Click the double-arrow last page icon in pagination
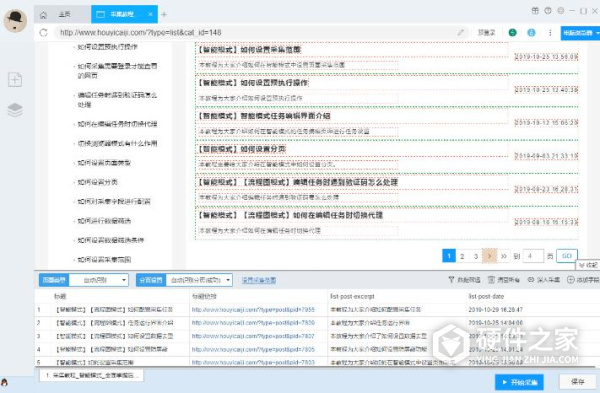Screen dimensions: 600x393 (x=504, y=256)
